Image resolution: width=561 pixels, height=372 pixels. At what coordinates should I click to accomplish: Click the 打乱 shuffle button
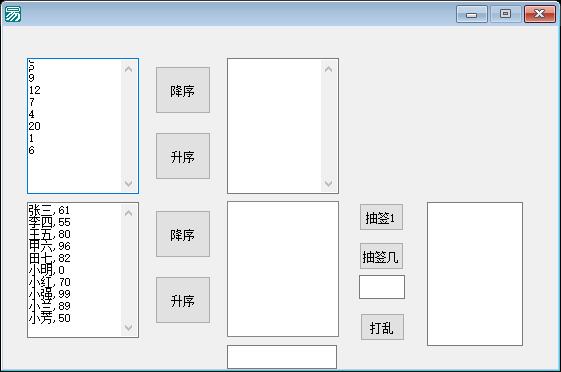[382, 327]
